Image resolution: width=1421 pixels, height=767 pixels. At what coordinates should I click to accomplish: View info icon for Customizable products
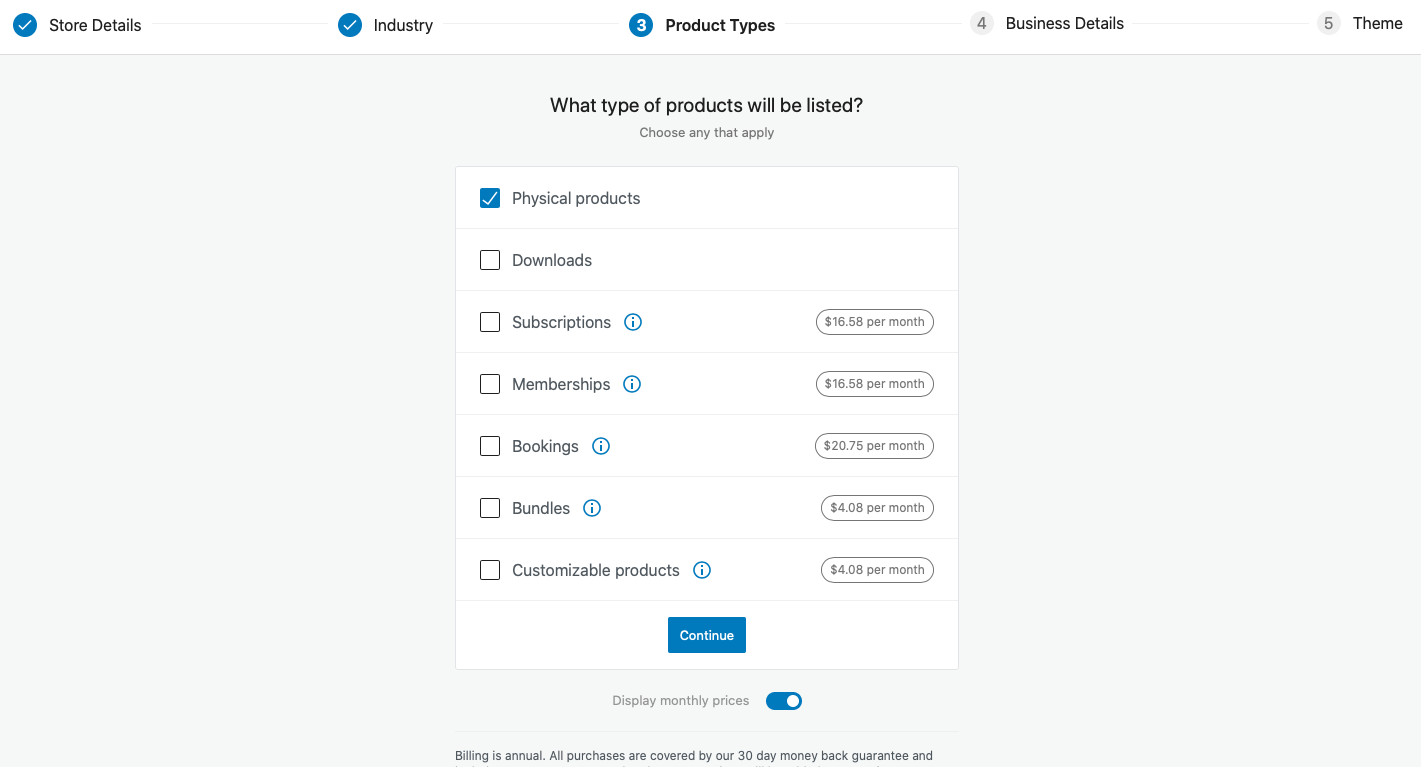[702, 570]
